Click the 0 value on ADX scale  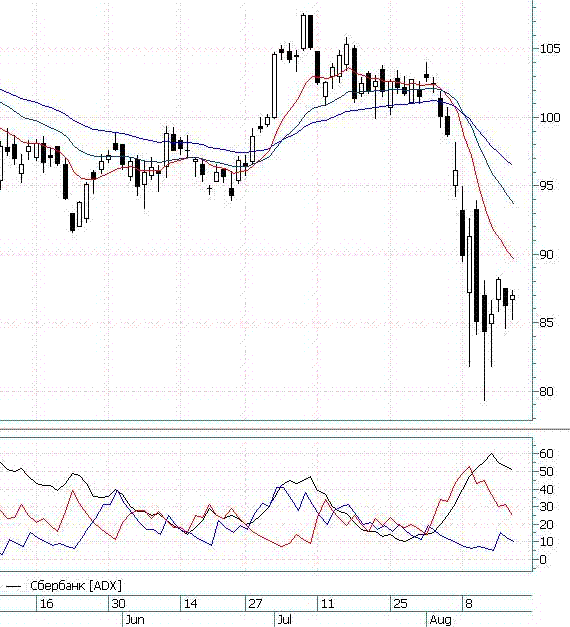tap(543, 559)
